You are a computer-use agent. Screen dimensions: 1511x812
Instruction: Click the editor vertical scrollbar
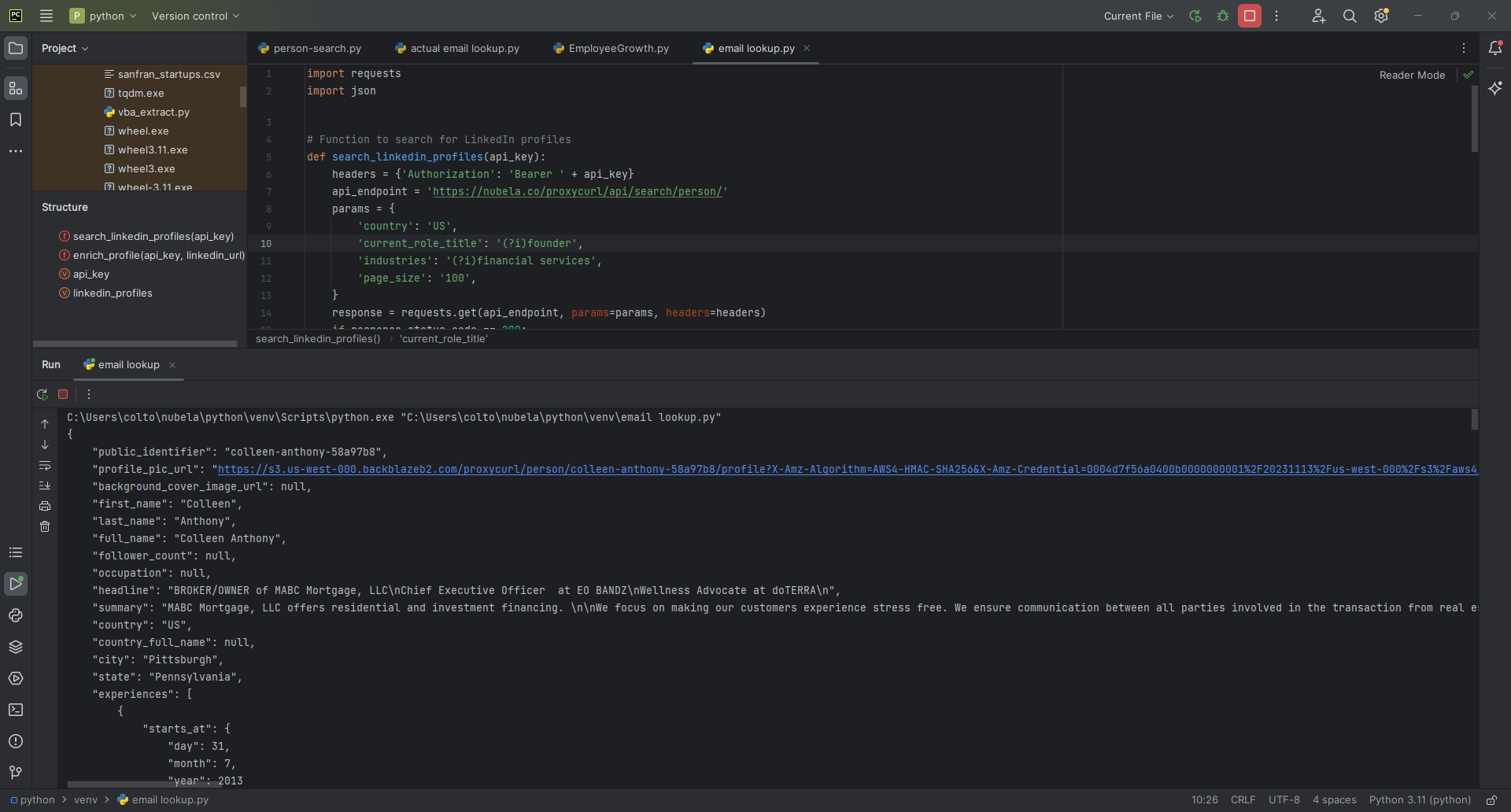(x=1474, y=118)
